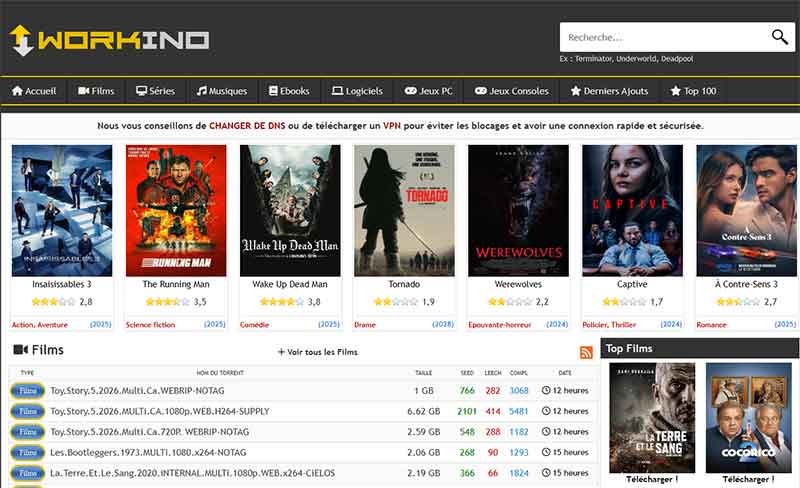Click the VPN link in banner
Viewport: 800px width, 488px height.
[x=392, y=126]
